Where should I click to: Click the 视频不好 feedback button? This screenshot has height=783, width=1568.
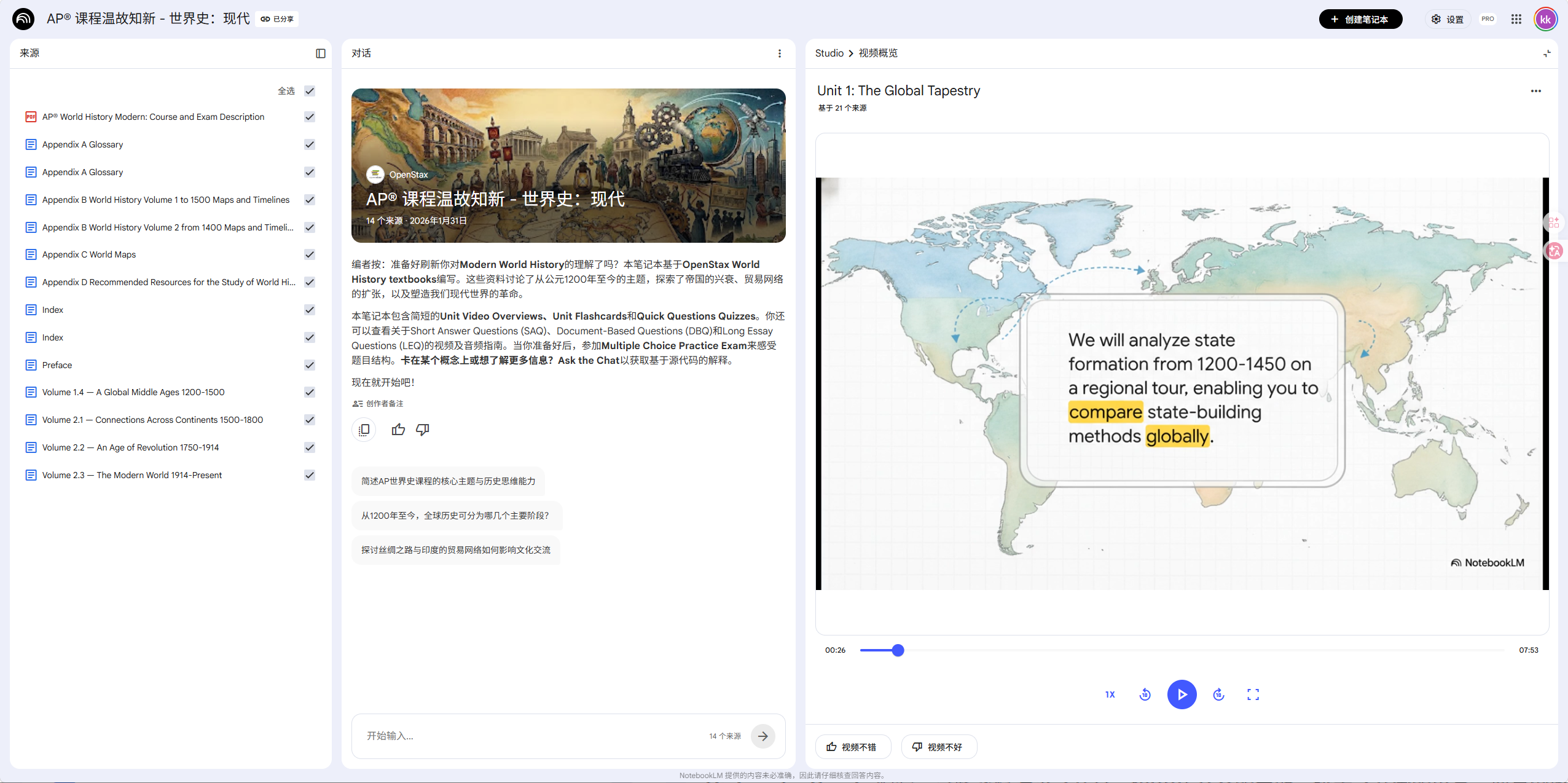click(939, 747)
